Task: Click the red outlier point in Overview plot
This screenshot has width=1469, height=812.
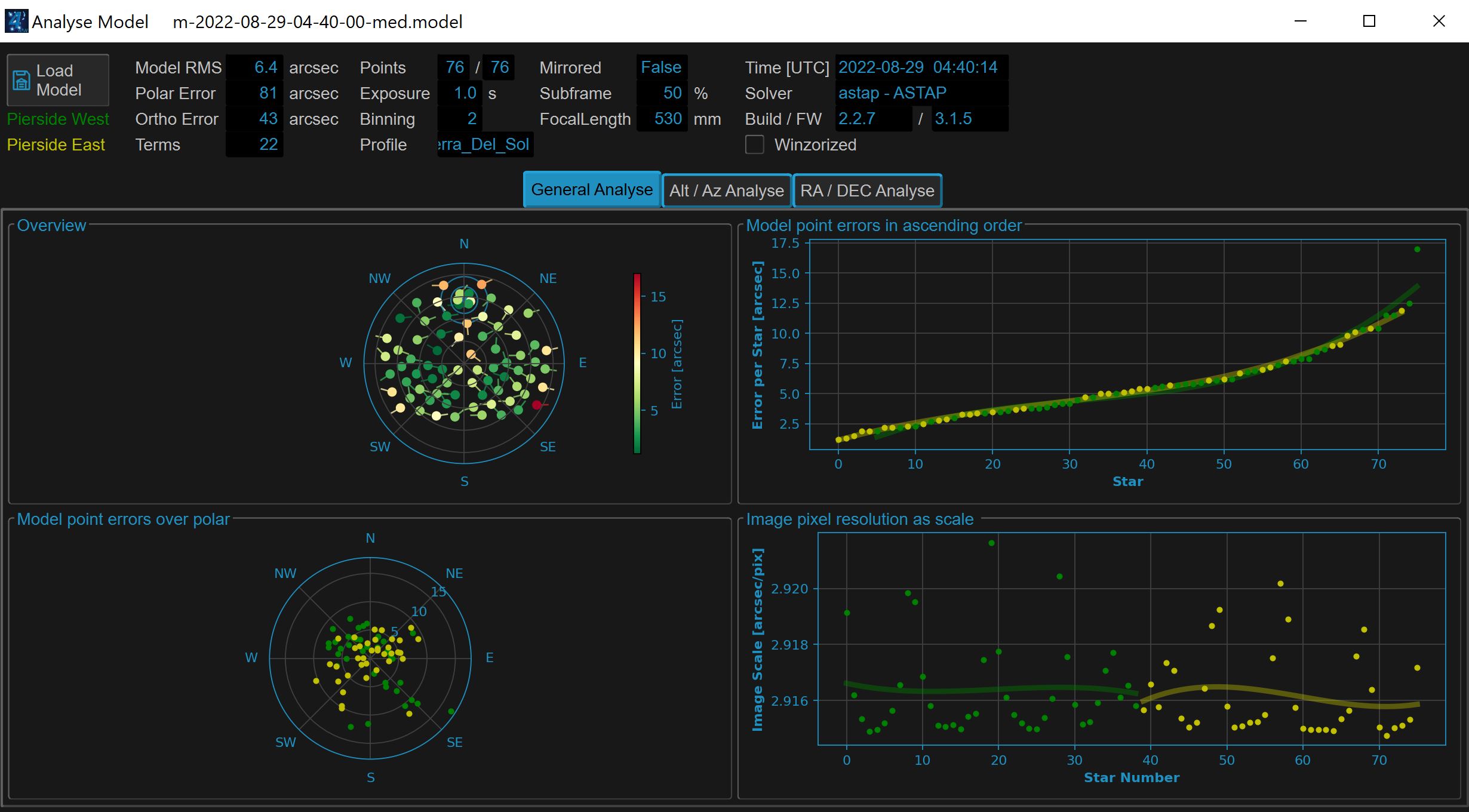Action: tap(536, 404)
